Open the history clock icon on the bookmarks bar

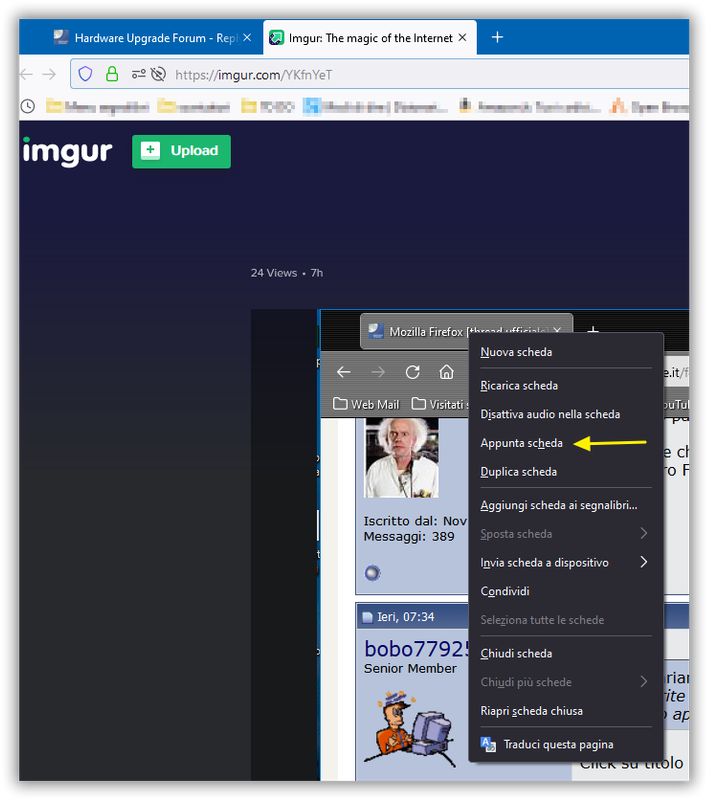[28, 106]
